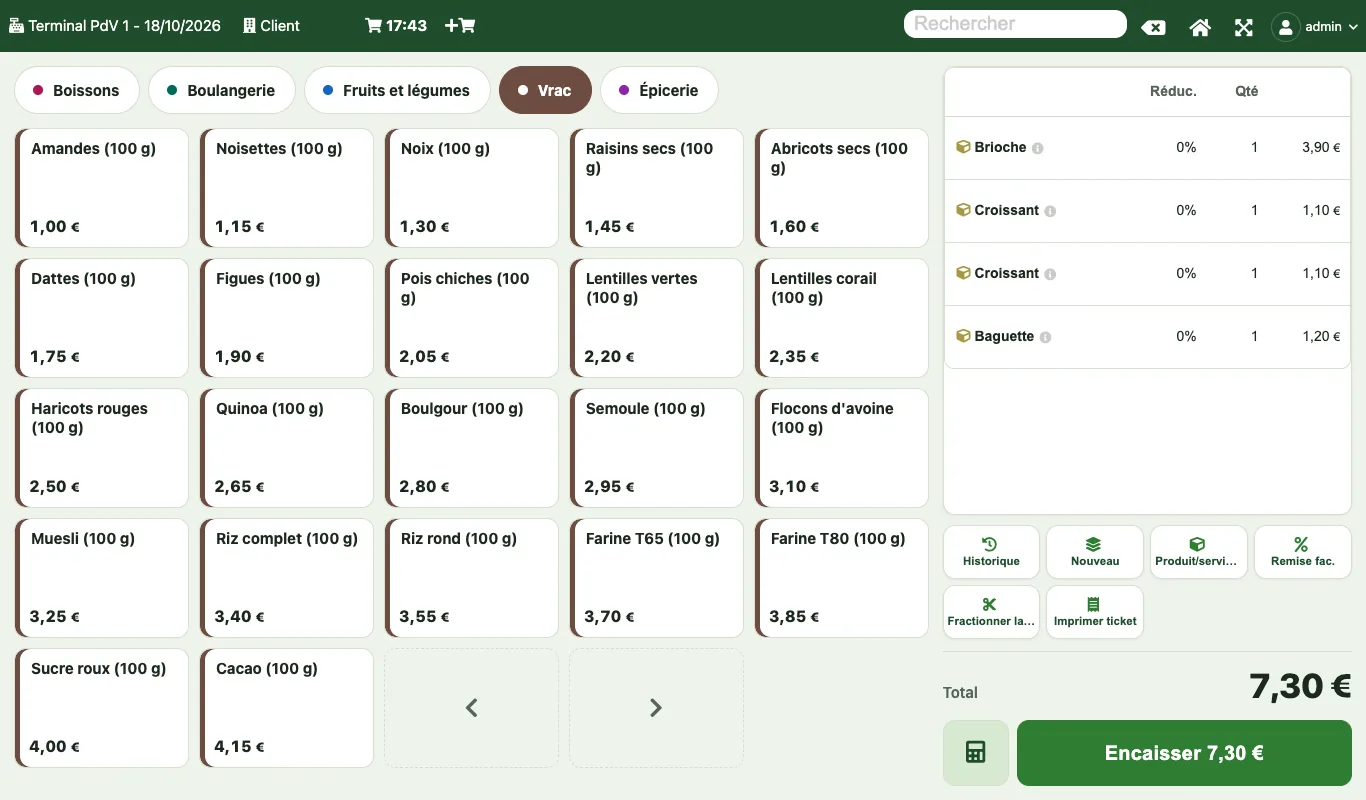The width and height of the screenshot is (1366, 800).
Task: Open the calculator keypad button
Action: tap(976, 753)
